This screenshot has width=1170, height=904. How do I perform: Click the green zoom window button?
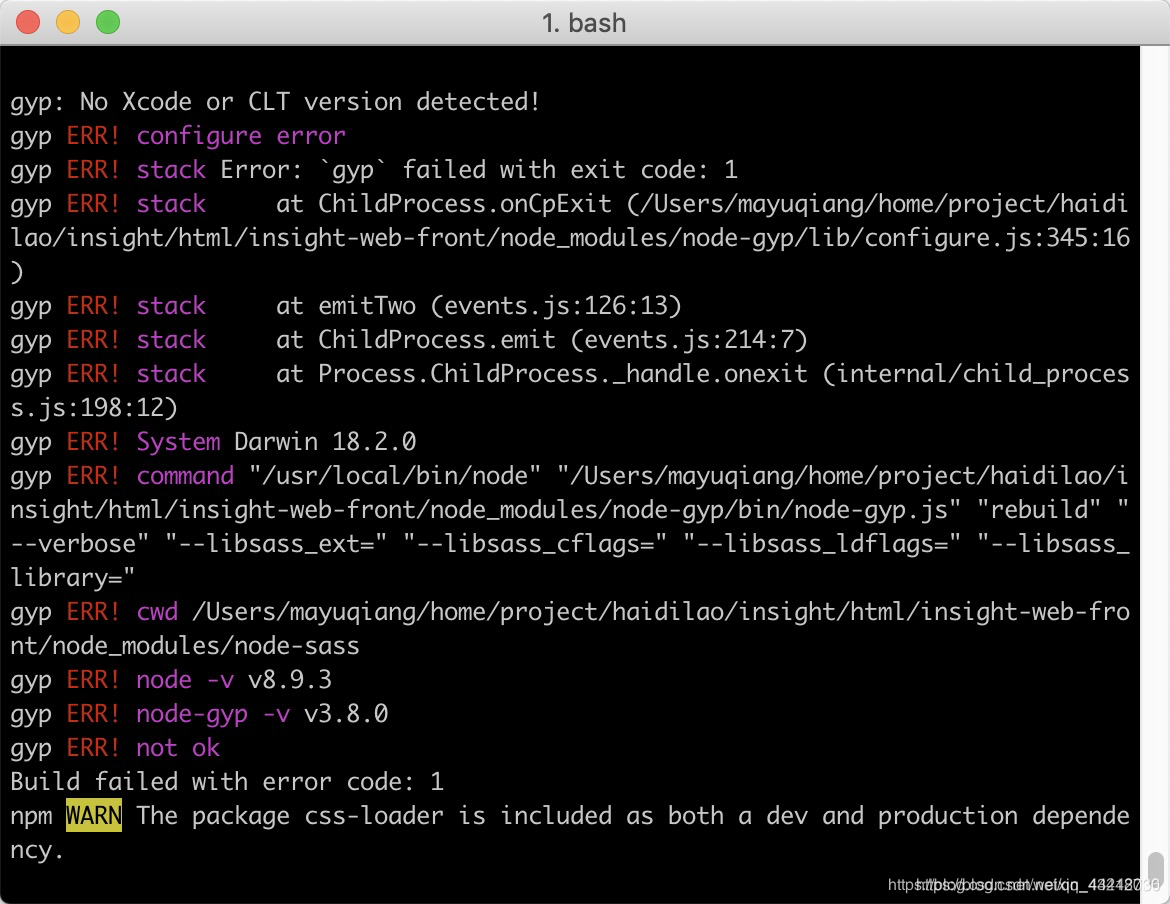tap(107, 21)
